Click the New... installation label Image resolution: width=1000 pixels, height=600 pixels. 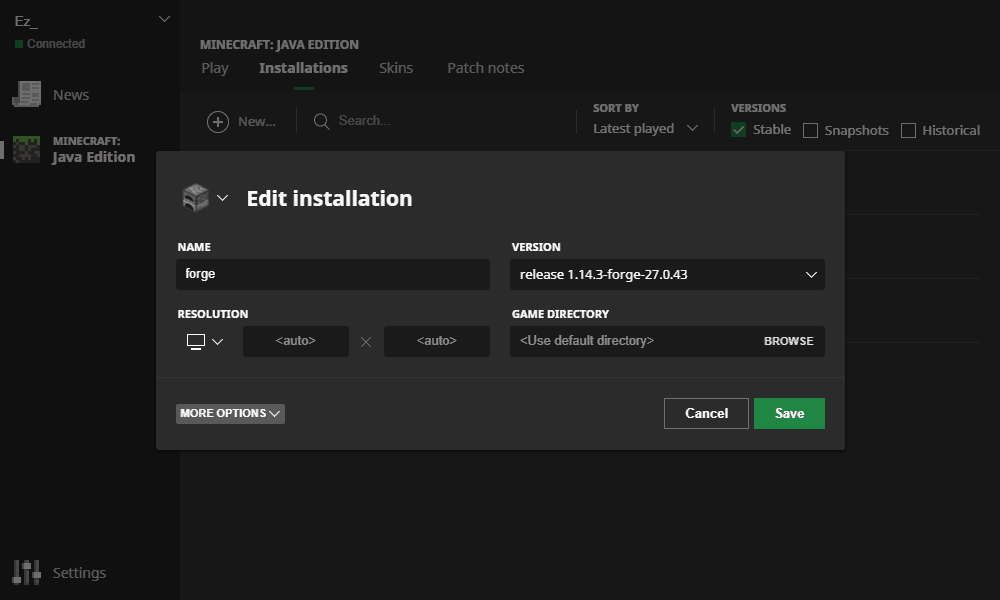[257, 121]
